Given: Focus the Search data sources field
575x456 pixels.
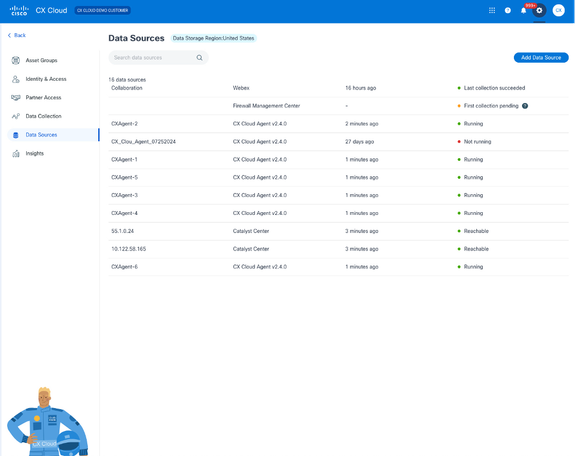Looking at the screenshot, I should [158, 58].
